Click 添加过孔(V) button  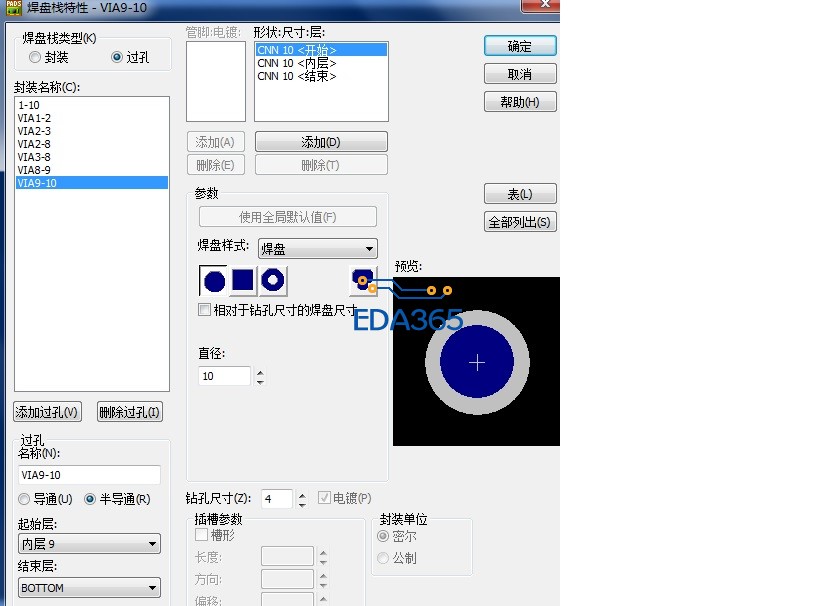[48, 412]
